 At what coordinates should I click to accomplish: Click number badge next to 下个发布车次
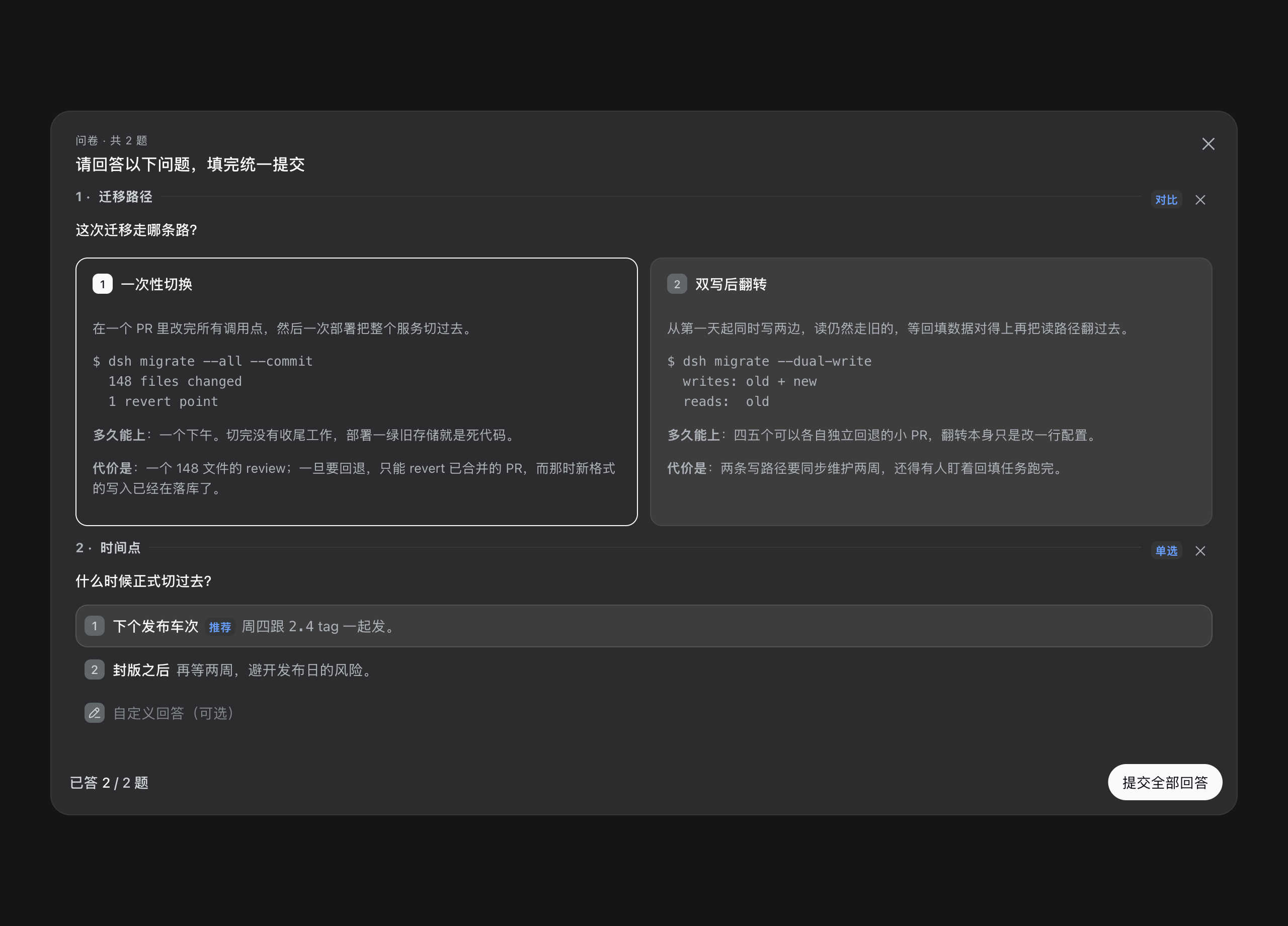pos(94,626)
